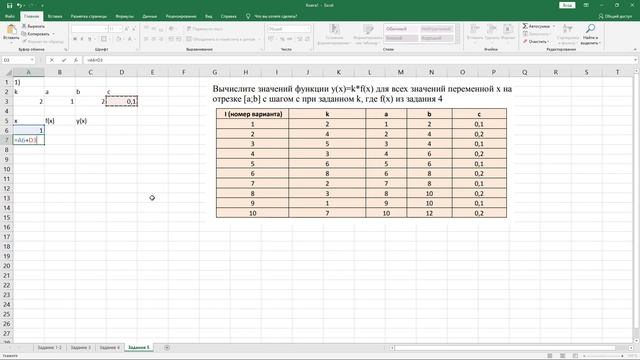Open the Copy button dropdown arrow
This screenshot has width=640, height=360.
[x=53, y=34]
